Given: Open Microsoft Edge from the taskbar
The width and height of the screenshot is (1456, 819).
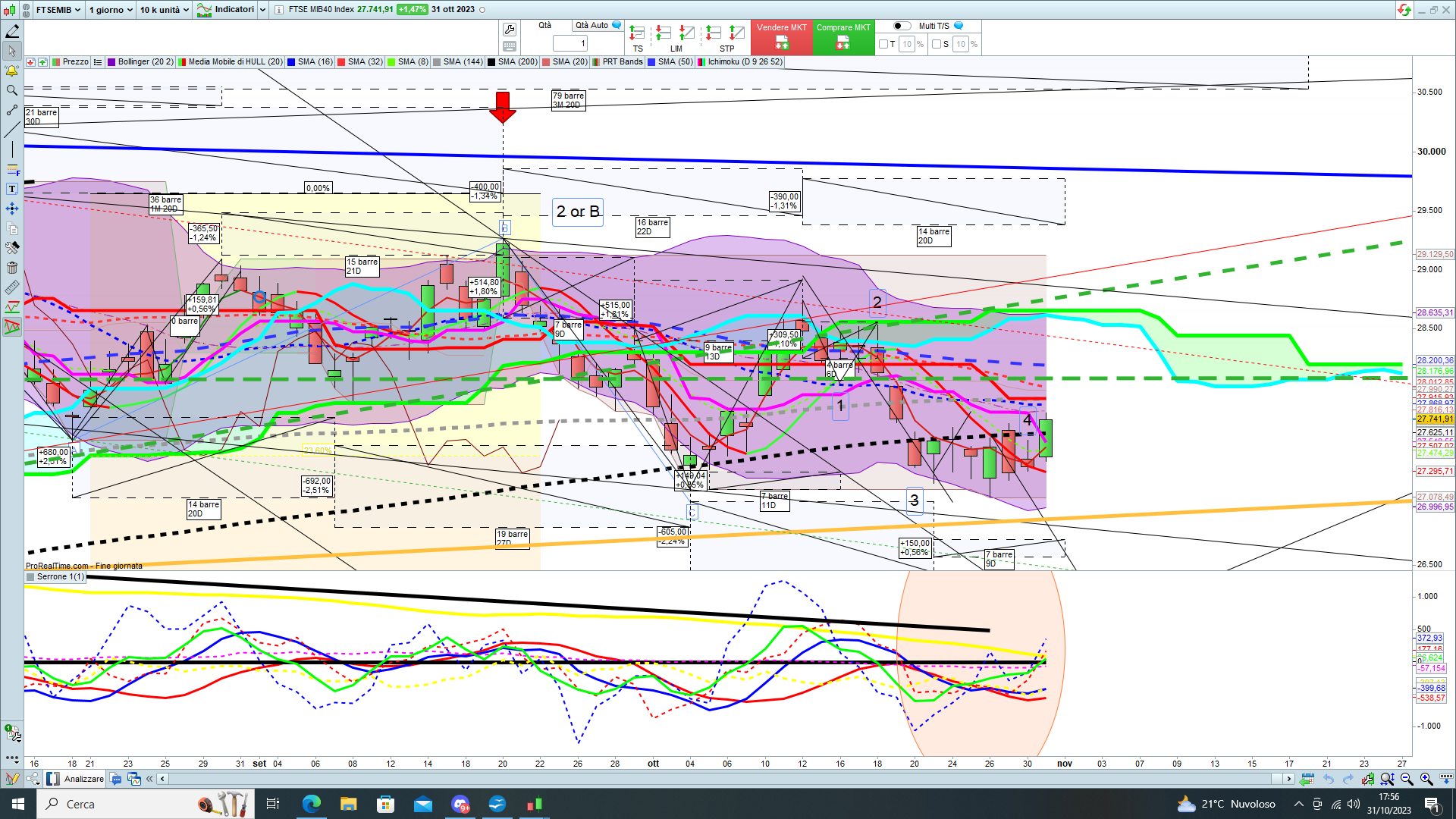Looking at the screenshot, I should (x=311, y=804).
